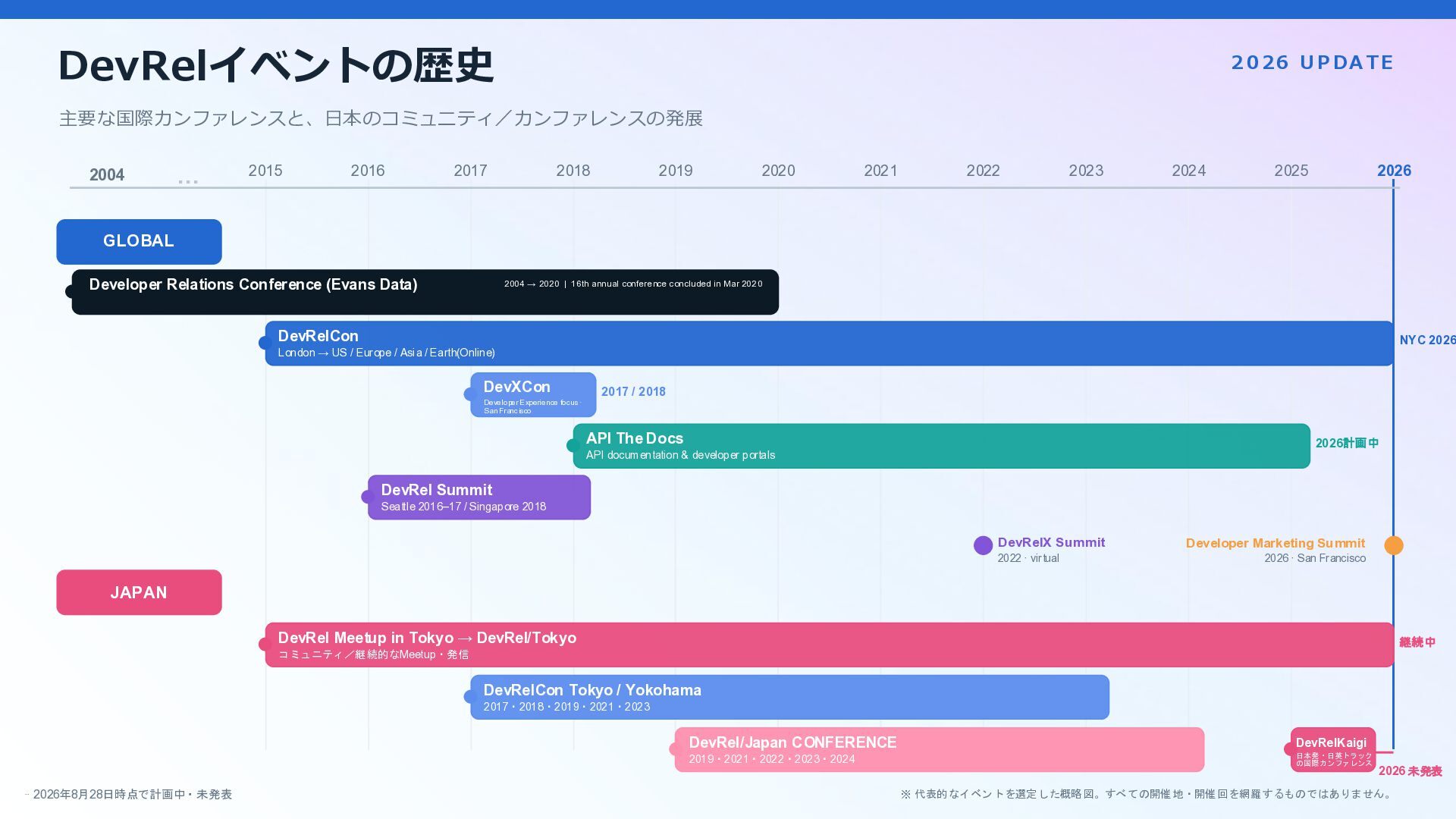Click the slide title "DevRelイベントの歴史"
1456x819 pixels.
pos(276,65)
